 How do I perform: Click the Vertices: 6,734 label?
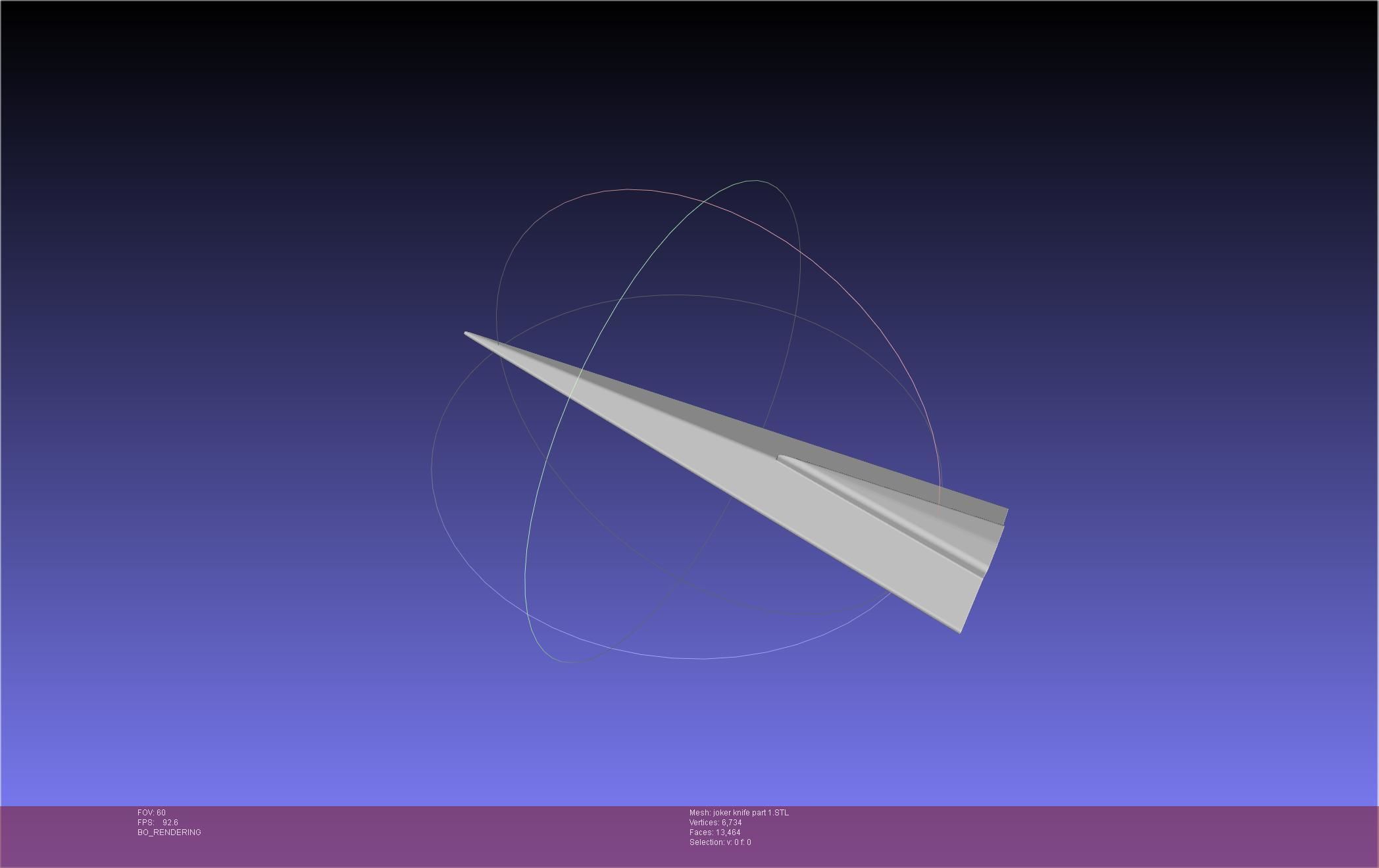(715, 823)
